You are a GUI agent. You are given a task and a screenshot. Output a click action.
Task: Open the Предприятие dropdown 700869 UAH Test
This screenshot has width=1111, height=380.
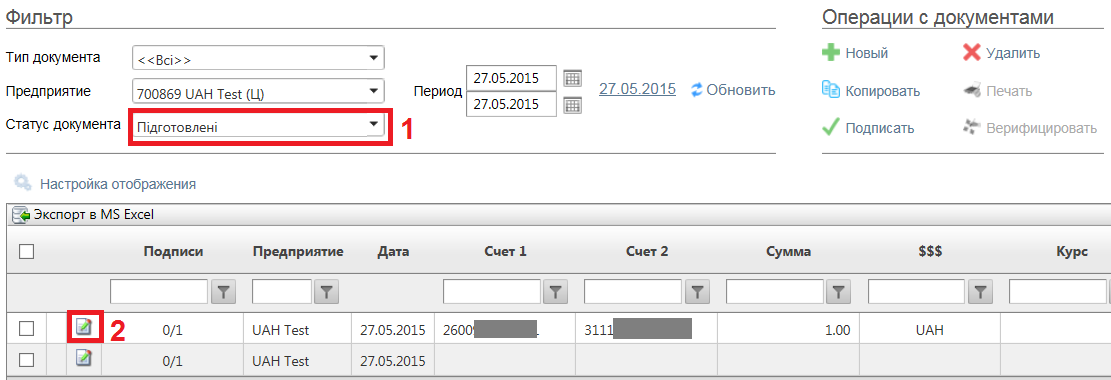[259, 91]
